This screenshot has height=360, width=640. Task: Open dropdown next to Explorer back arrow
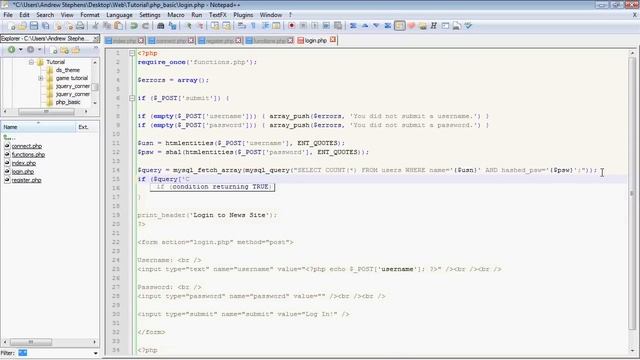pos(20,50)
